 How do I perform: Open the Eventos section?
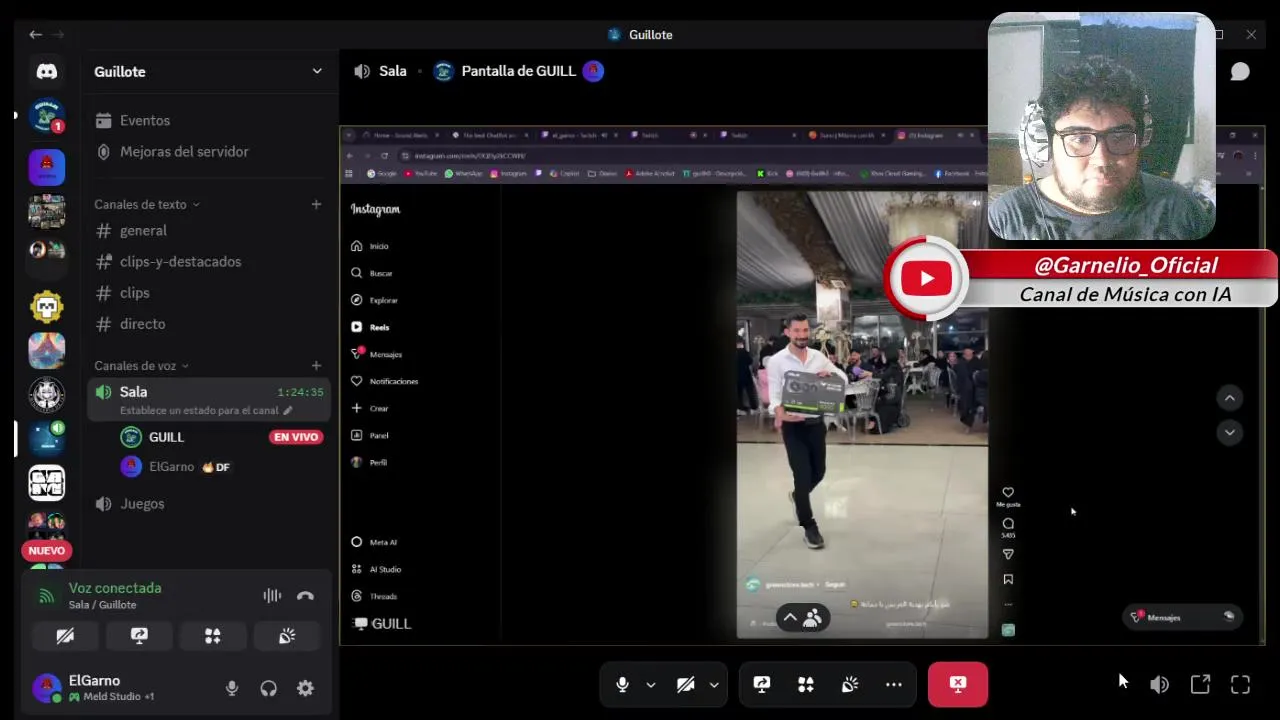point(145,120)
